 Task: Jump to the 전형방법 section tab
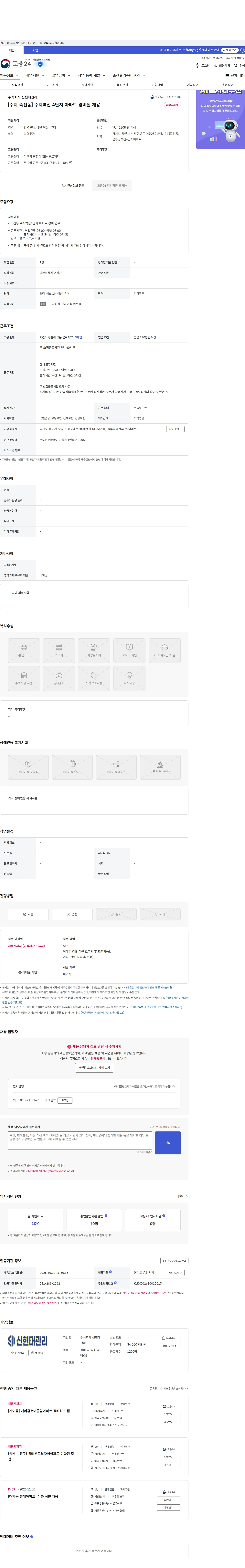pos(157,85)
